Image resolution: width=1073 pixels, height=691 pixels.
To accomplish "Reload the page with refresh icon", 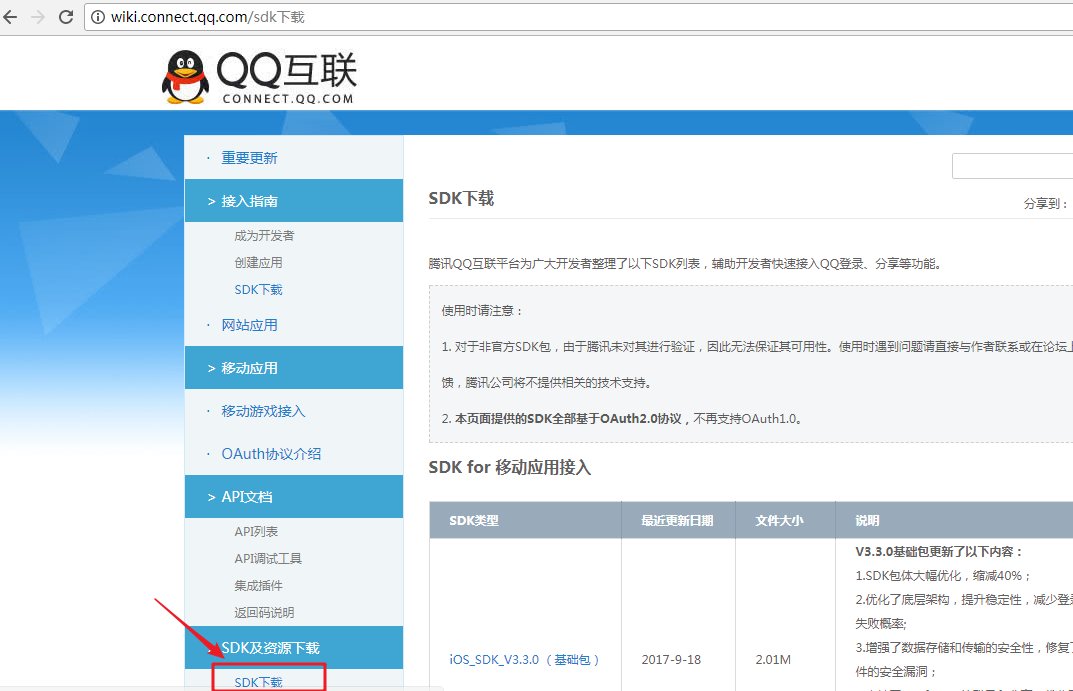I will (66, 17).
